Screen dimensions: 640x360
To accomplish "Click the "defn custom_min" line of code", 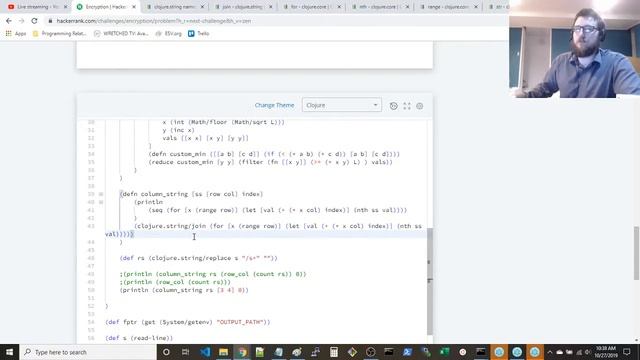I will tap(274, 154).
